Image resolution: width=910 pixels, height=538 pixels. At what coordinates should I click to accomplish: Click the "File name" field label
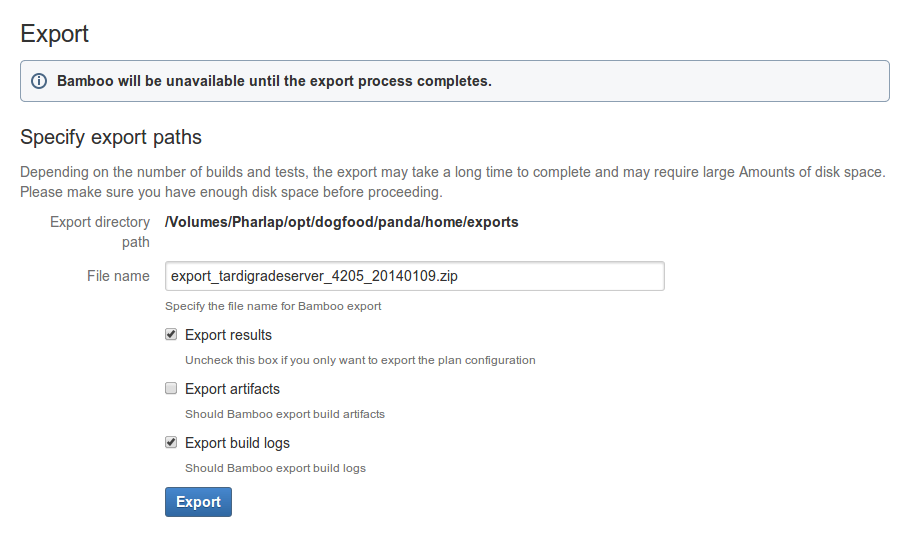pyautogui.click(x=118, y=276)
